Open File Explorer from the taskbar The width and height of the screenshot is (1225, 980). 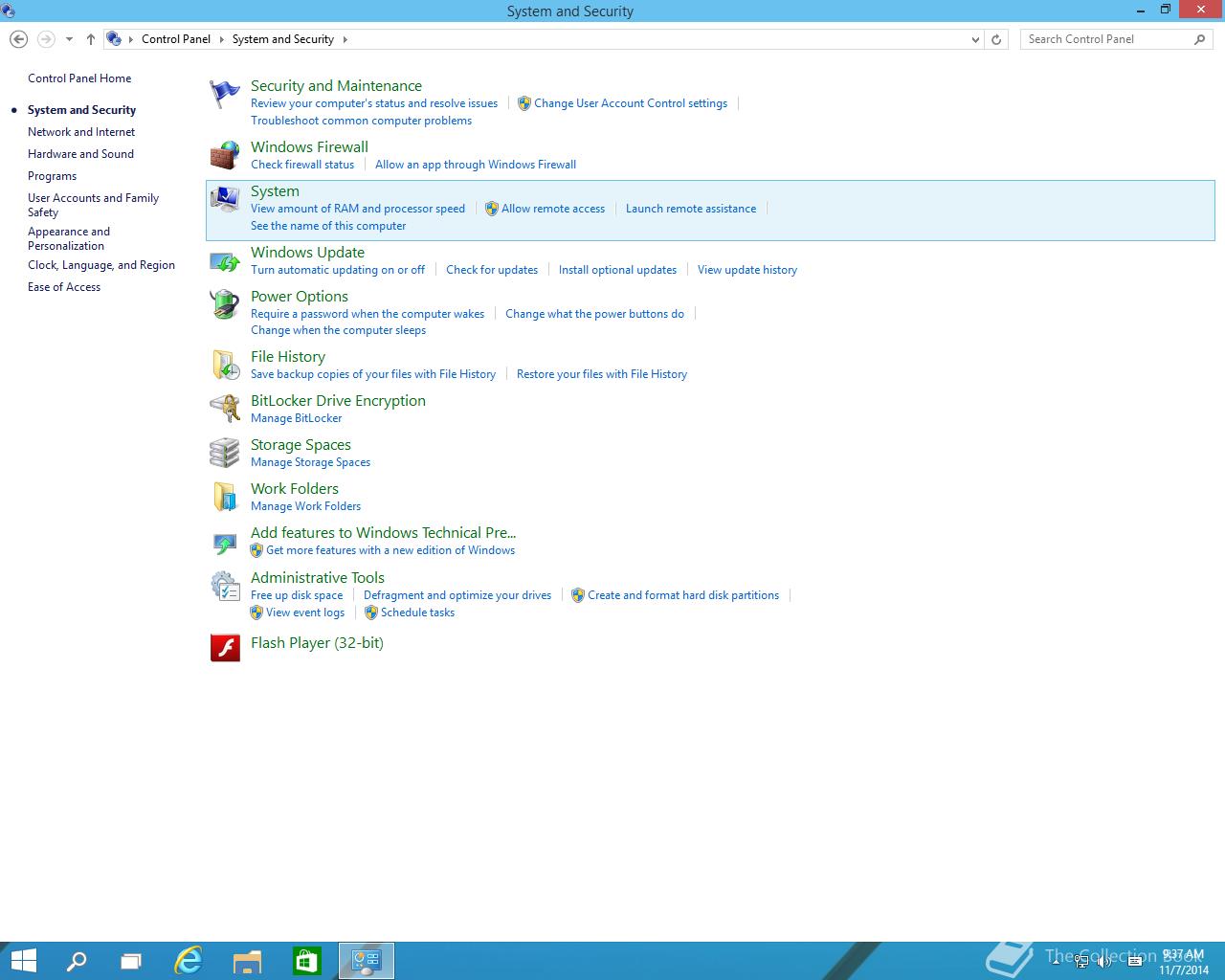248,961
